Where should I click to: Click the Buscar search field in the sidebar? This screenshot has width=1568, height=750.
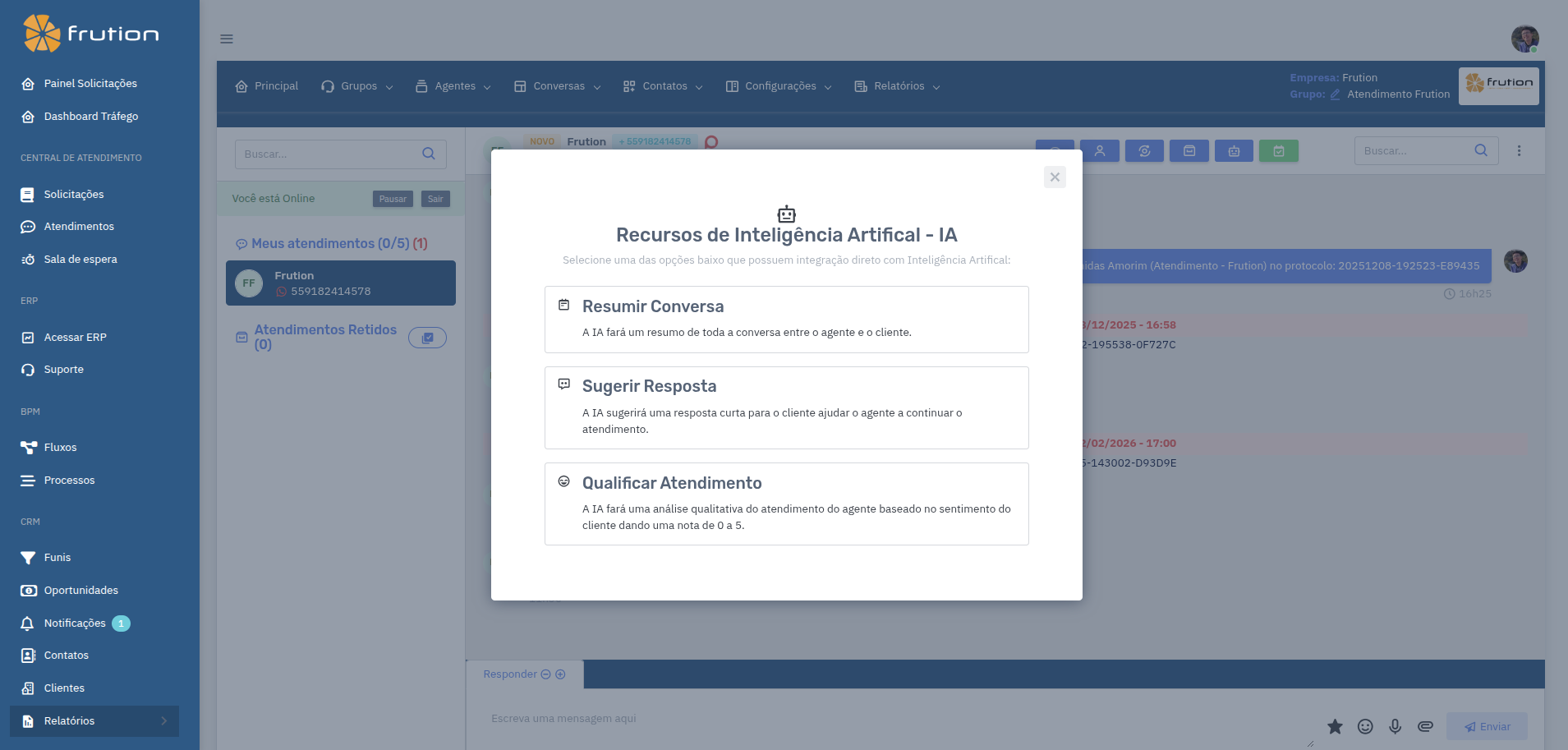(x=329, y=154)
